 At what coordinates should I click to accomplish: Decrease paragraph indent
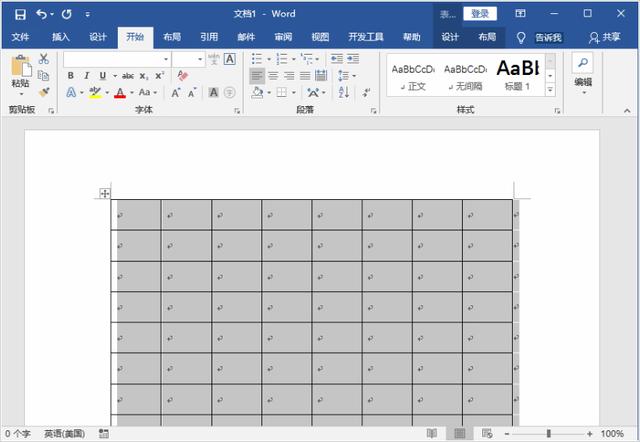337,59
